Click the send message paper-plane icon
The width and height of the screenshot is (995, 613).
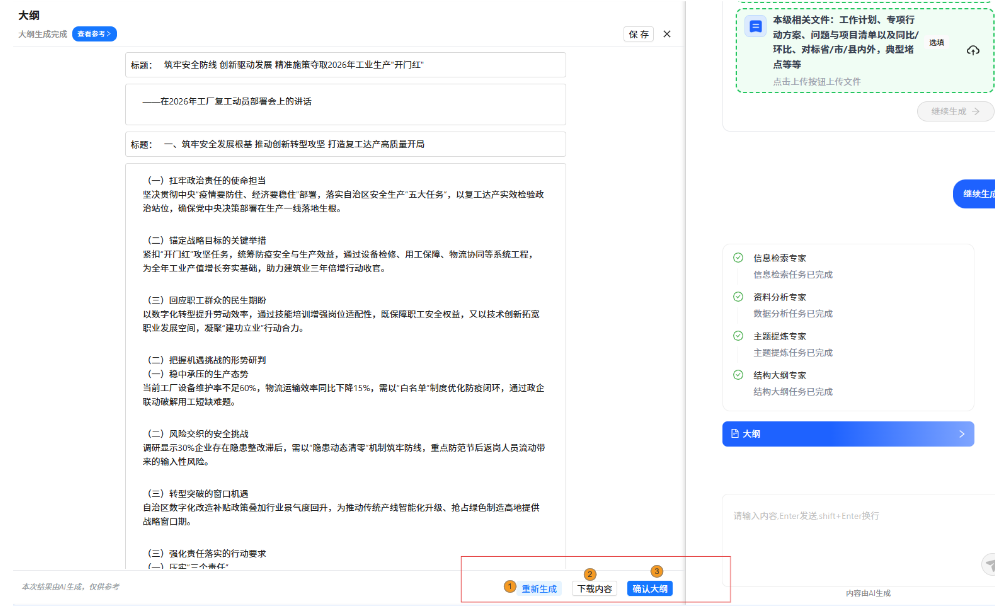pos(988,565)
